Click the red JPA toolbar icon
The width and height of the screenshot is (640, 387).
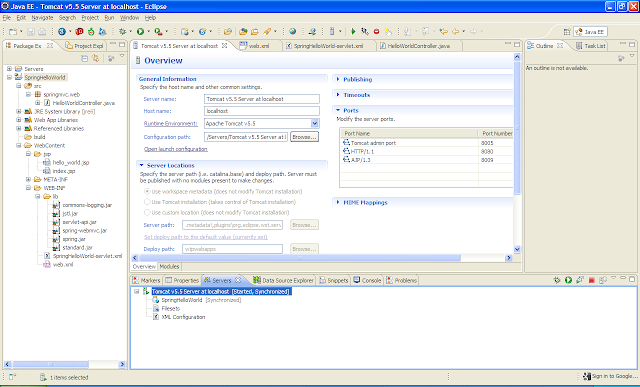[79, 31]
